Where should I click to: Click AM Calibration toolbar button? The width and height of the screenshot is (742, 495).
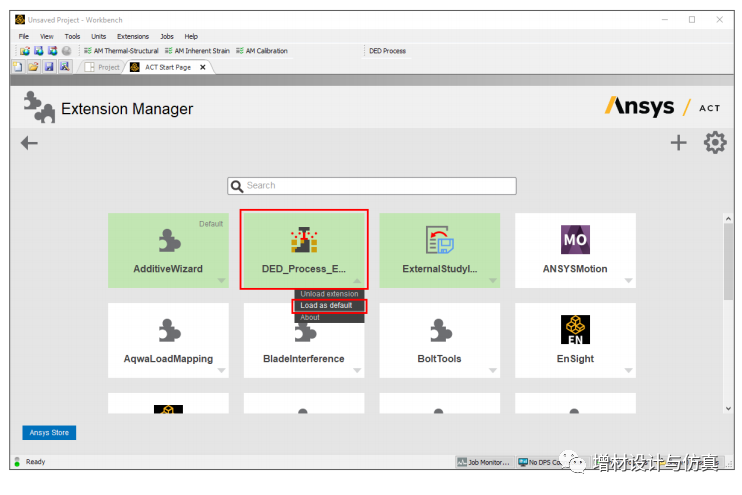coord(262,51)
